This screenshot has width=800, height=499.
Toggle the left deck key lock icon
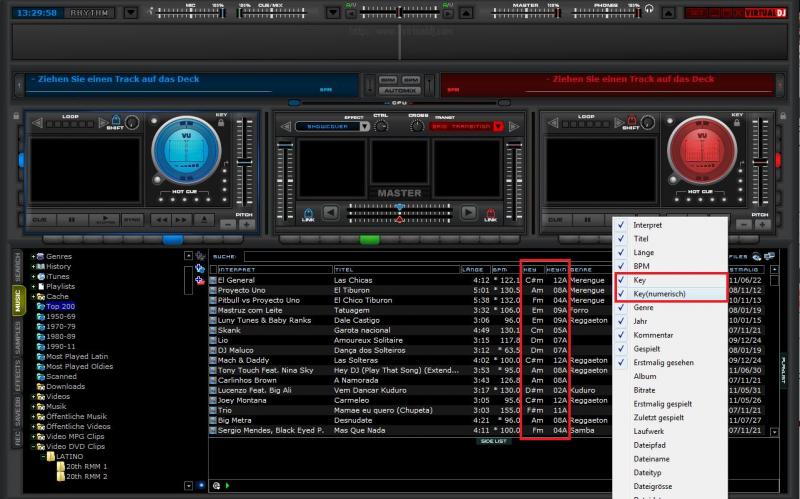(221, 123)
